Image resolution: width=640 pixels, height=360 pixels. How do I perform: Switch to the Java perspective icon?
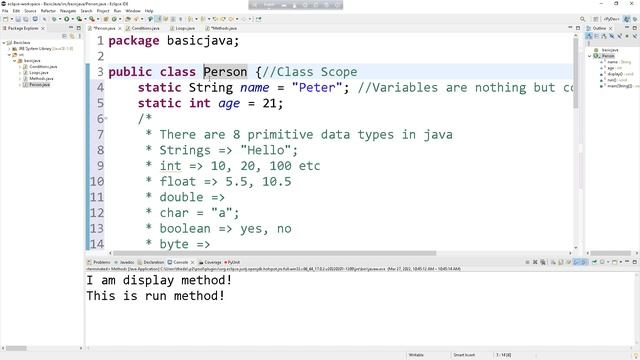627,19
